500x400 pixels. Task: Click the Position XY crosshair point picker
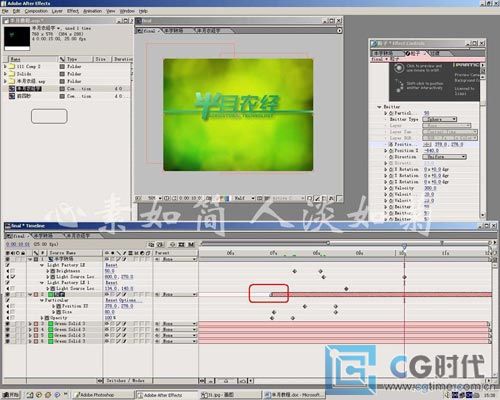(427, 144)
